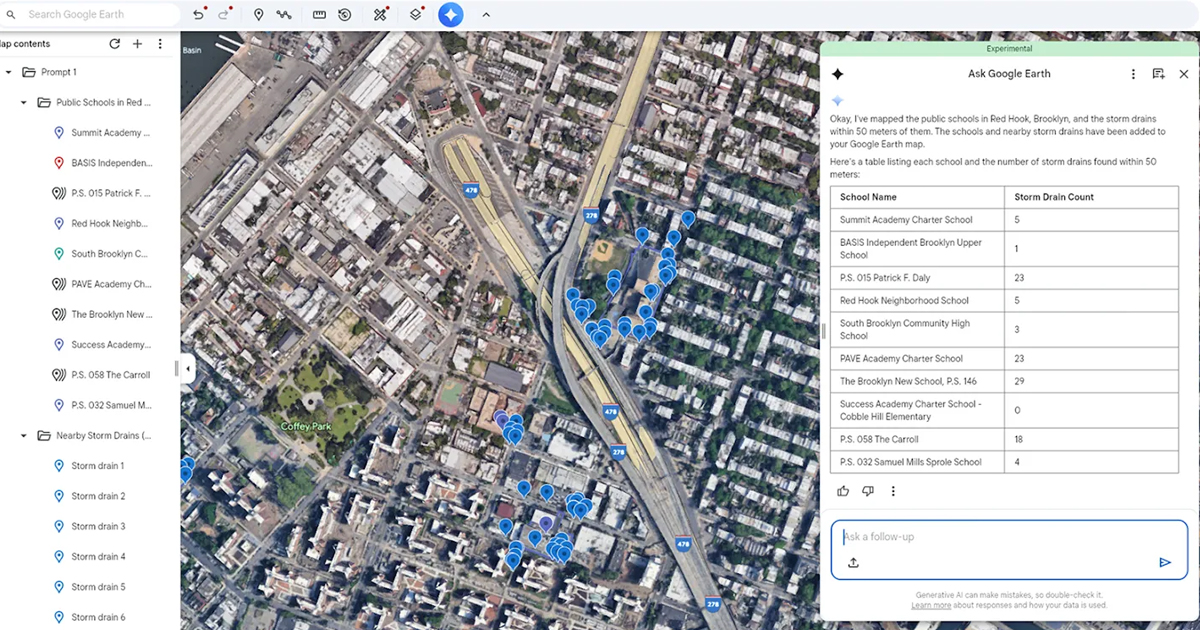Add a new item to Map contents

pyautogui.click(x=138, y=44)
